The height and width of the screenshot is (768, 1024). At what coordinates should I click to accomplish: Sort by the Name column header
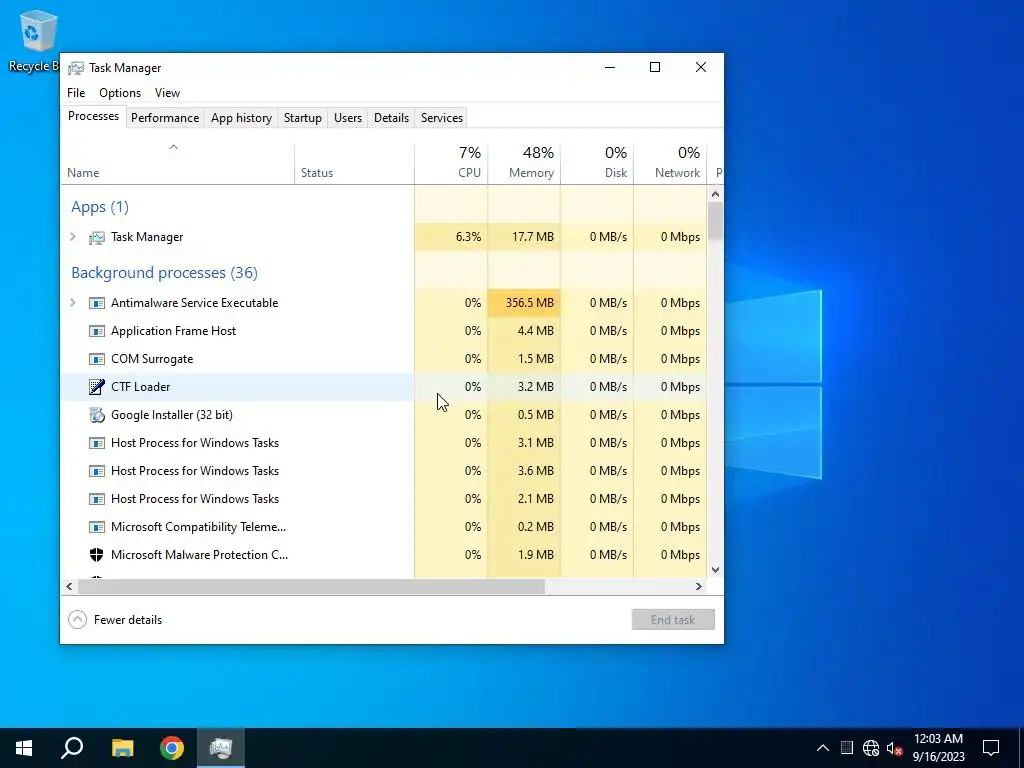177,163
